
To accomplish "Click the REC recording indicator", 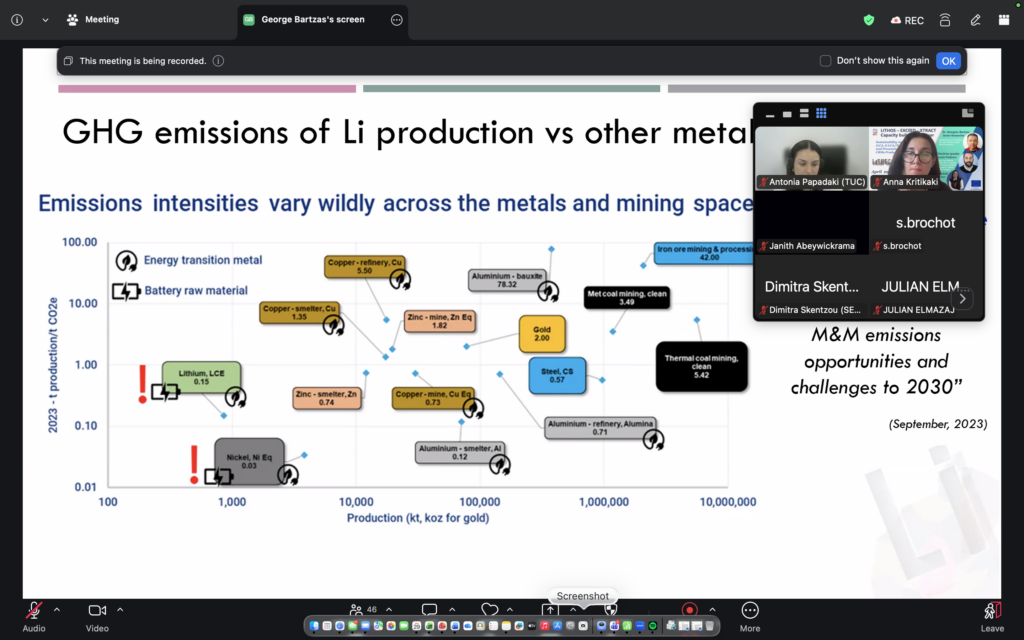I will (x=907, y=20).
